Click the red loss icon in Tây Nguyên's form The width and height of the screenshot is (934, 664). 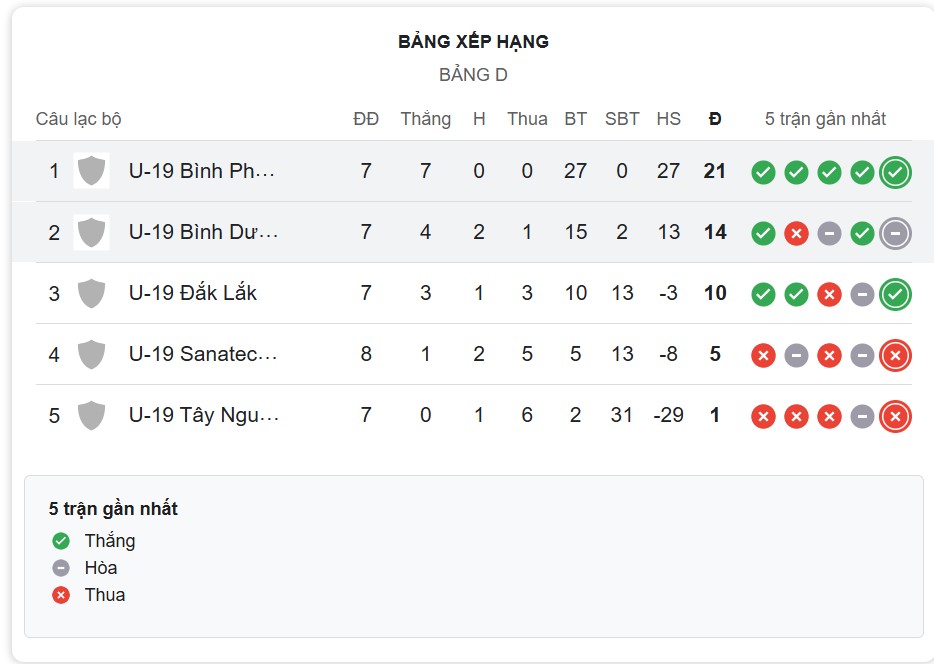762,416
